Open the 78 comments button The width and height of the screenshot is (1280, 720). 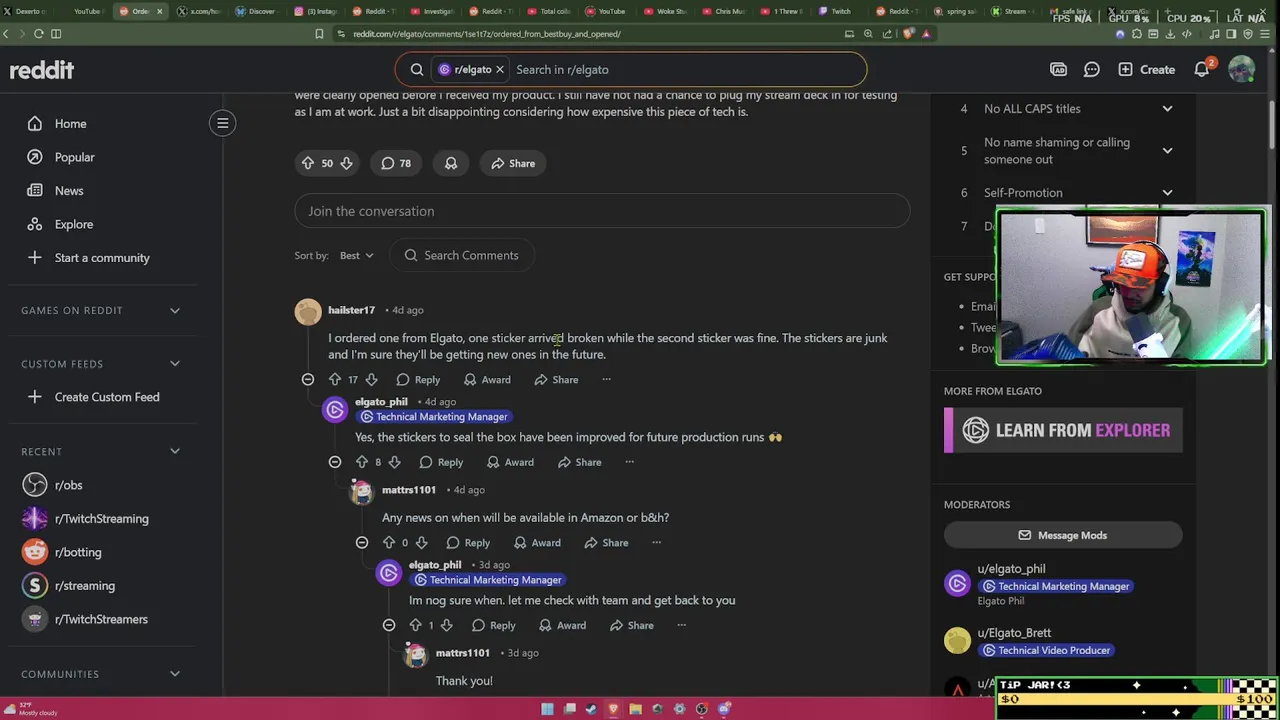point(396,163)
